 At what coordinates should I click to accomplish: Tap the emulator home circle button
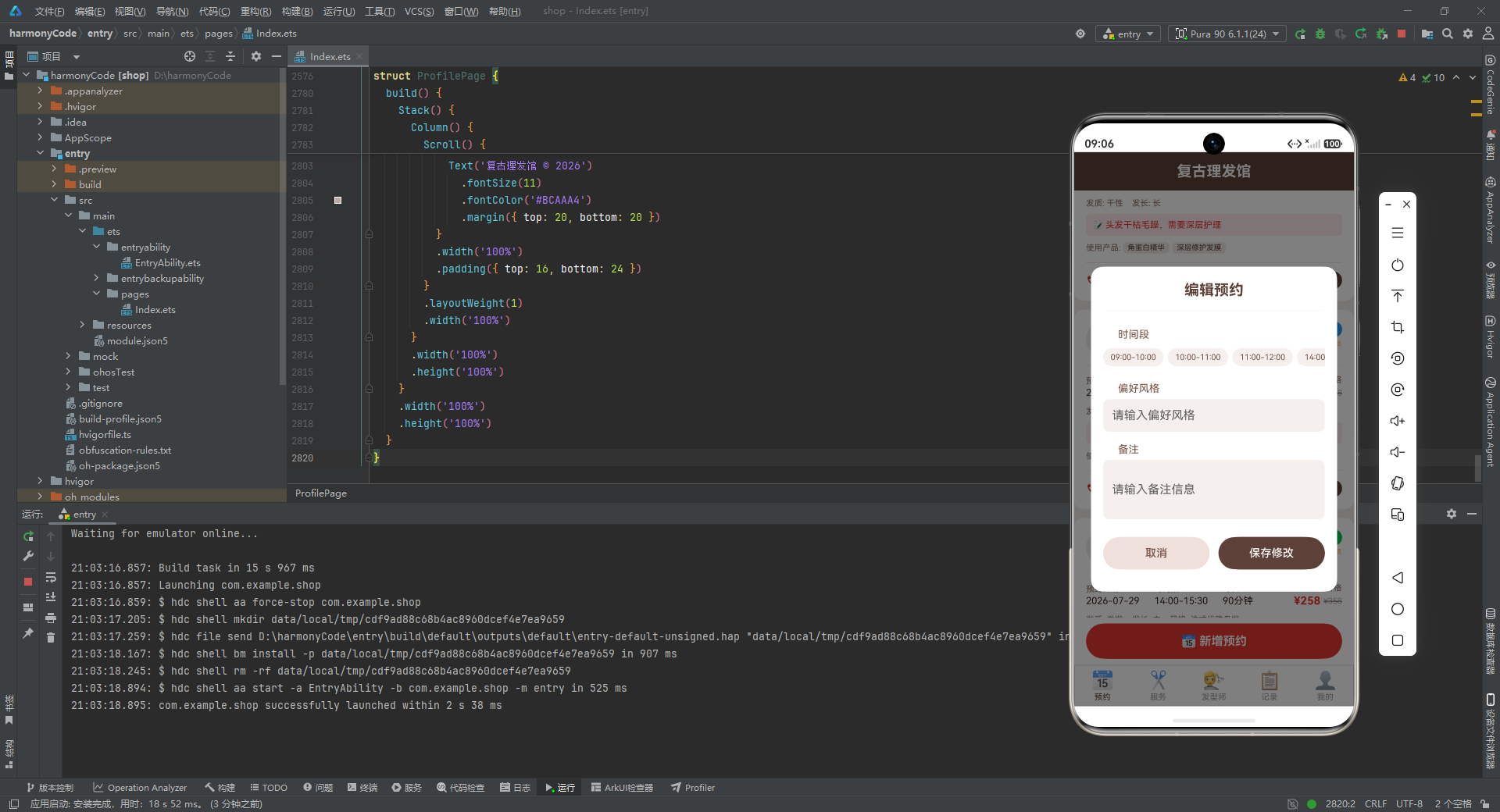pyautogui.click(x=1398, y=609)
